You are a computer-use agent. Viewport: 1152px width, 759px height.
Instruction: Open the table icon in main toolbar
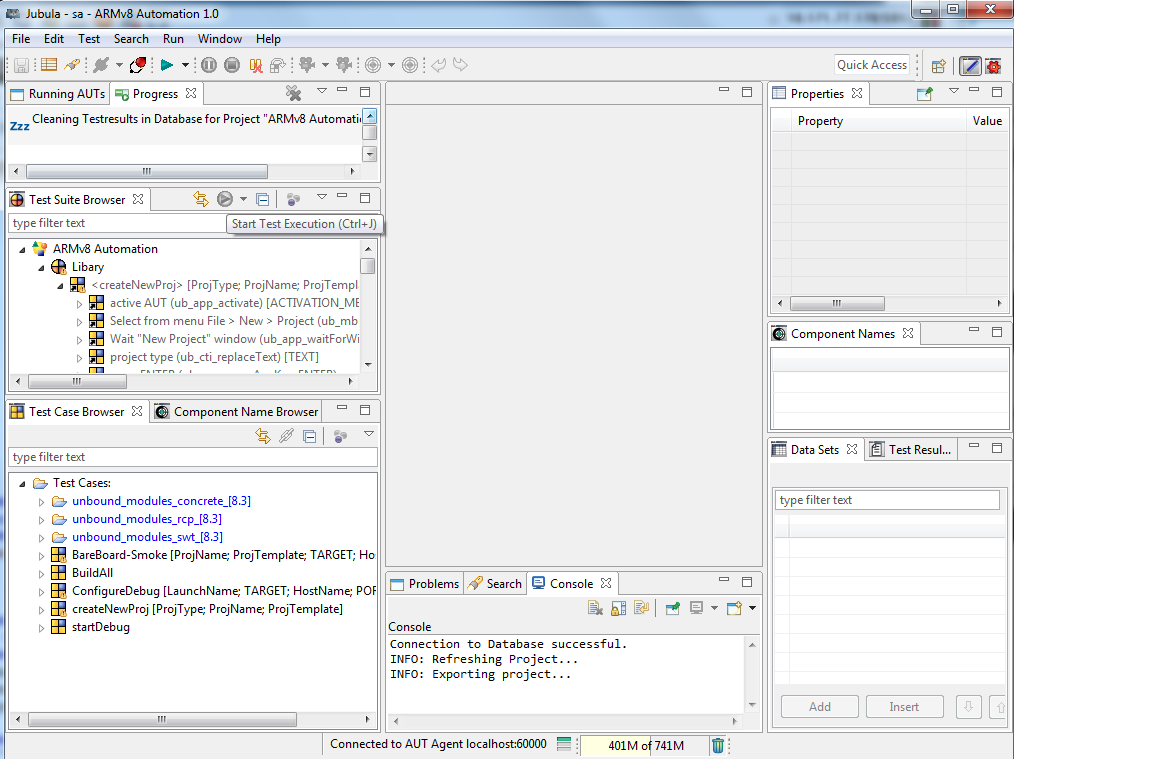[49, 65]
